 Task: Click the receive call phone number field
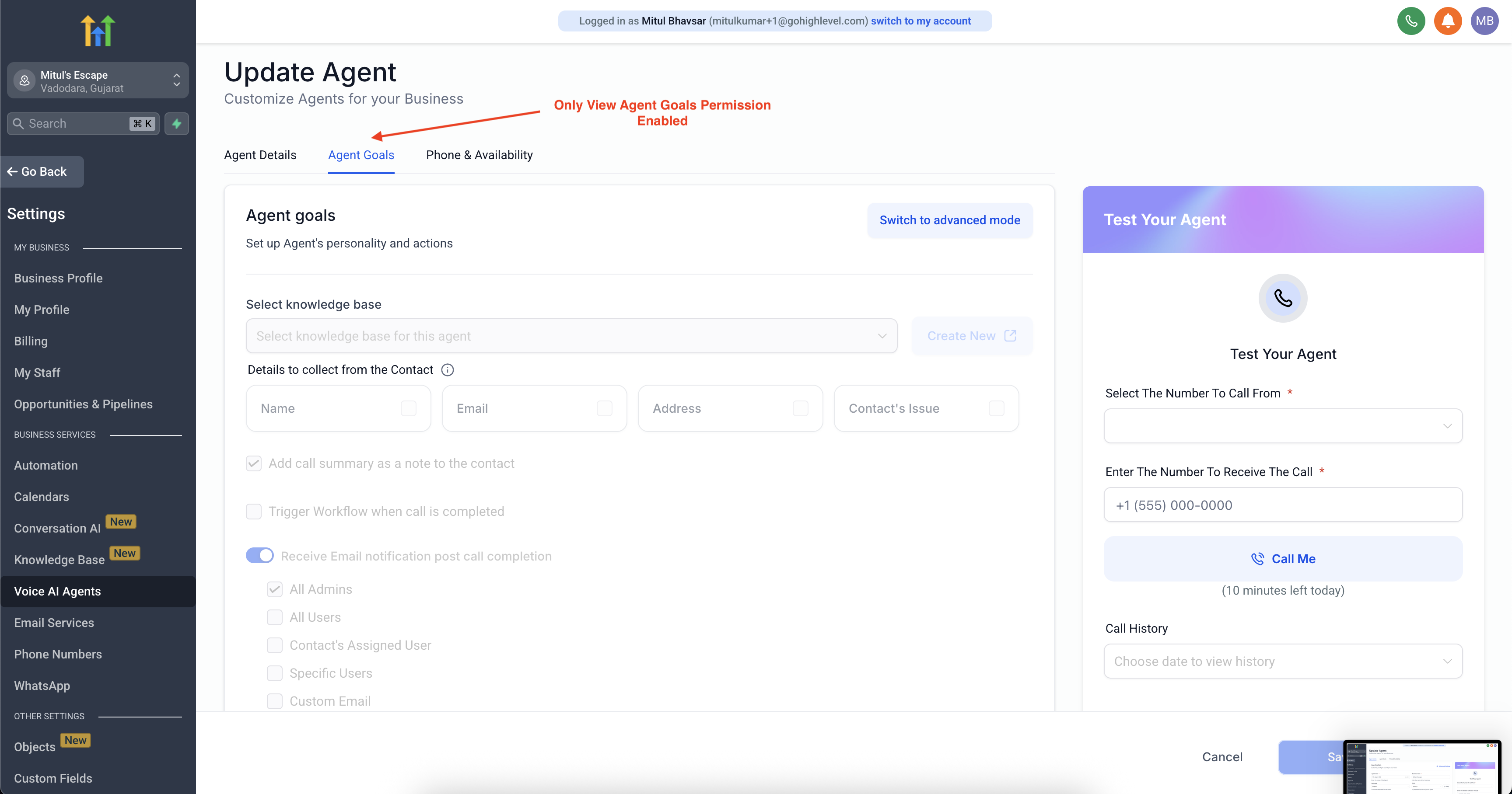1282,505
